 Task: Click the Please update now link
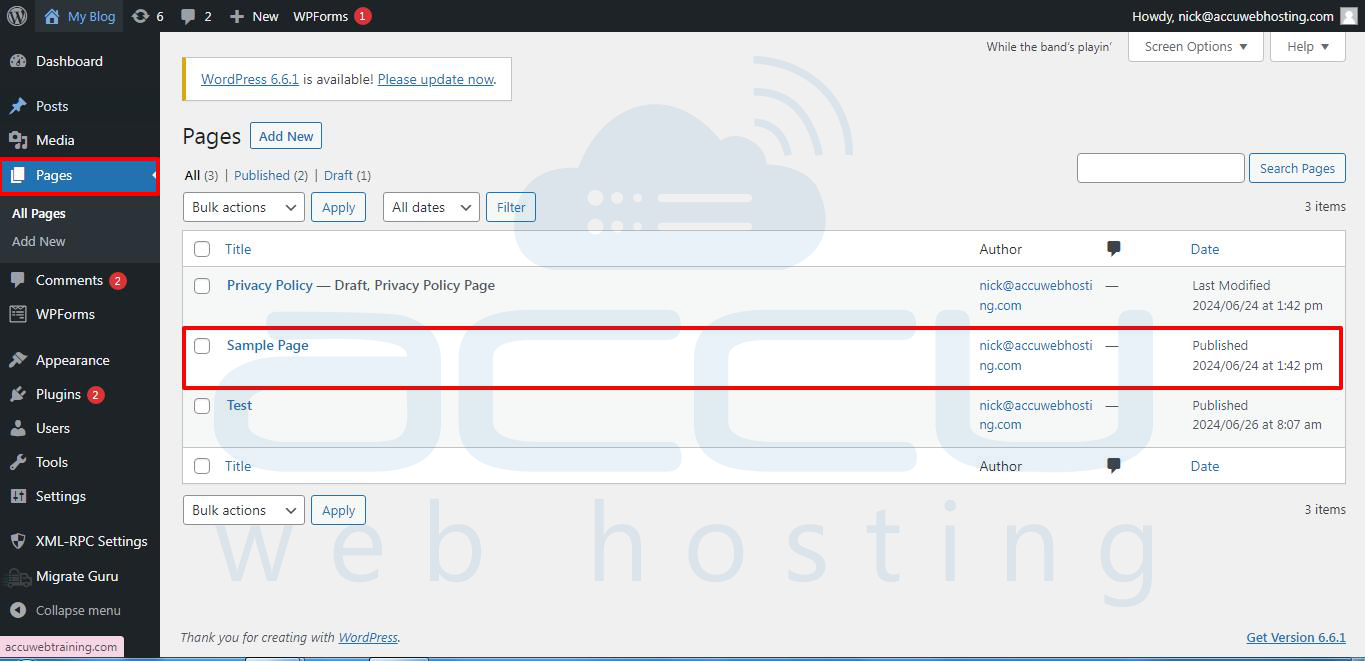pyautogui.click(x=436, y=79)
